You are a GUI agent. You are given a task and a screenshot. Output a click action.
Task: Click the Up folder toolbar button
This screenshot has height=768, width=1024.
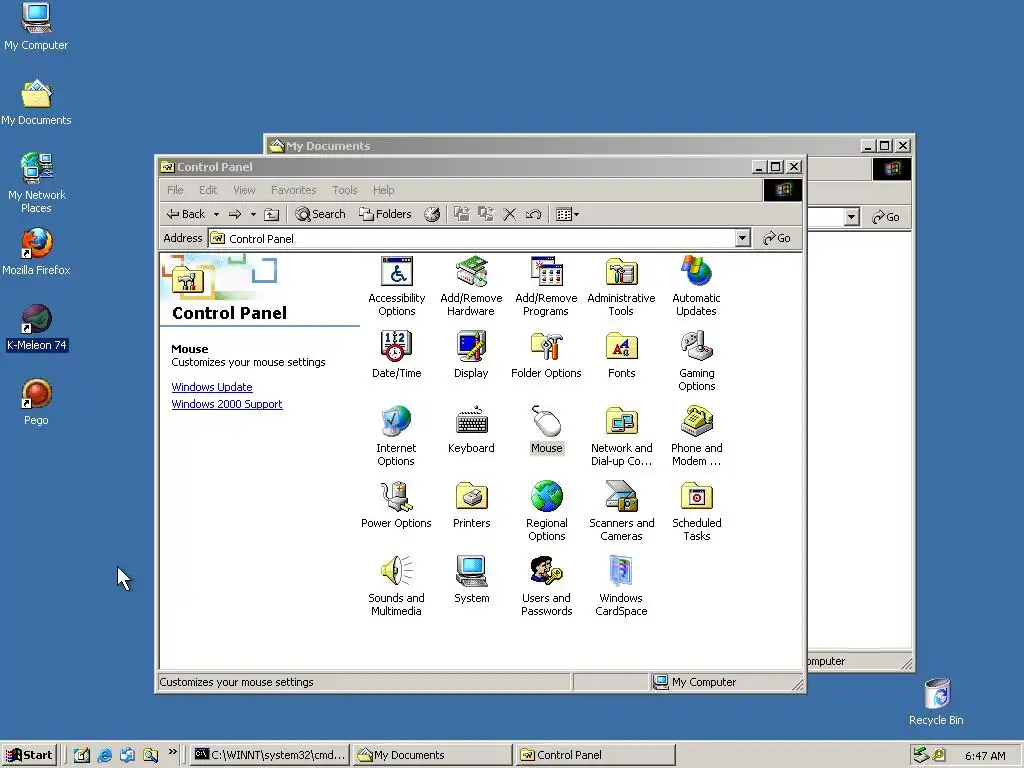[x=271, y=214]
